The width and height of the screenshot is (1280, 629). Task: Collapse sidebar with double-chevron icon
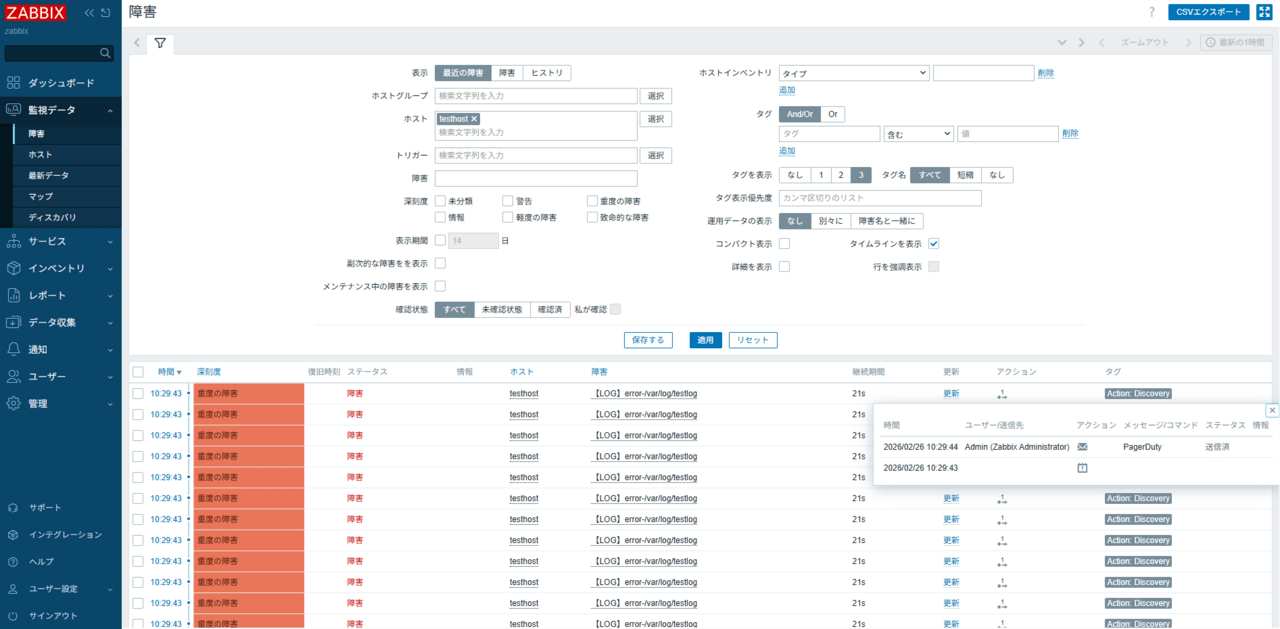pos(89,13)
